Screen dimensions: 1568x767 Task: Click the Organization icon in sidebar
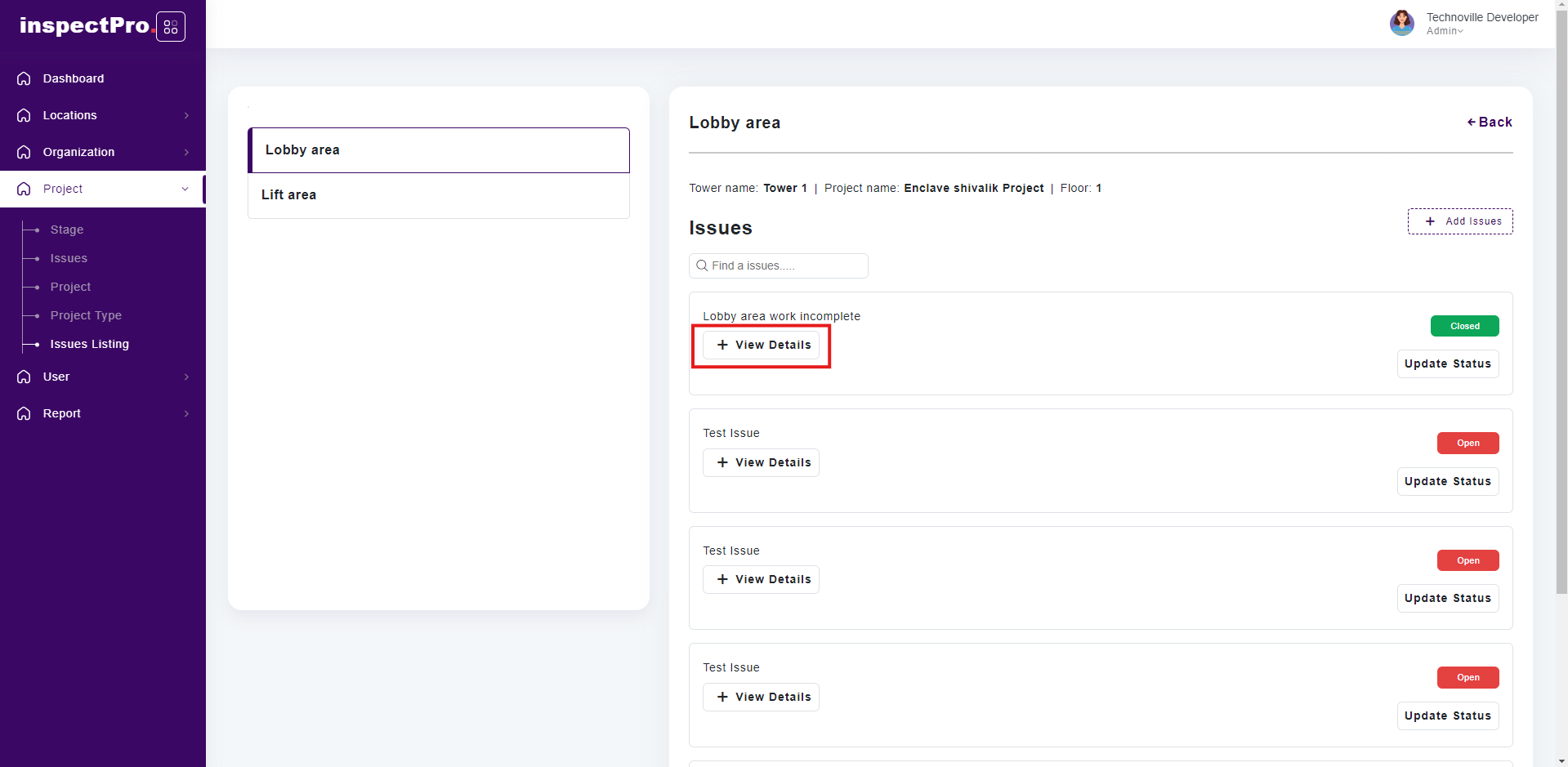pyautogui.click(x=24, y=152)
